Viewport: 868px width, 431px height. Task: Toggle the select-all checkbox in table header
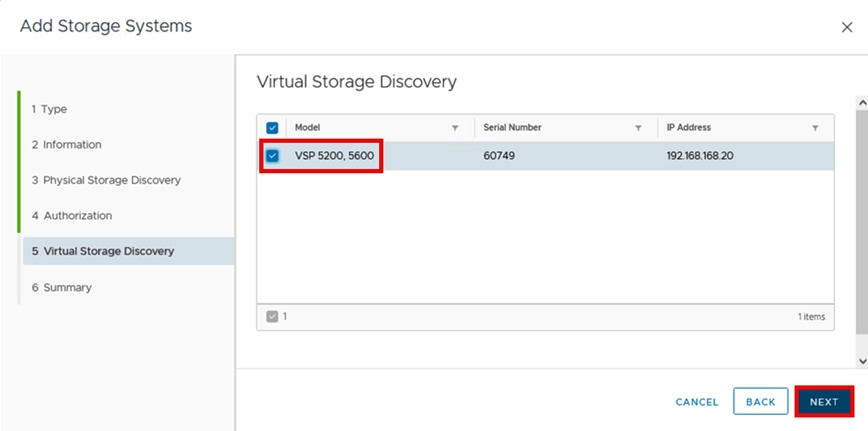272,128
